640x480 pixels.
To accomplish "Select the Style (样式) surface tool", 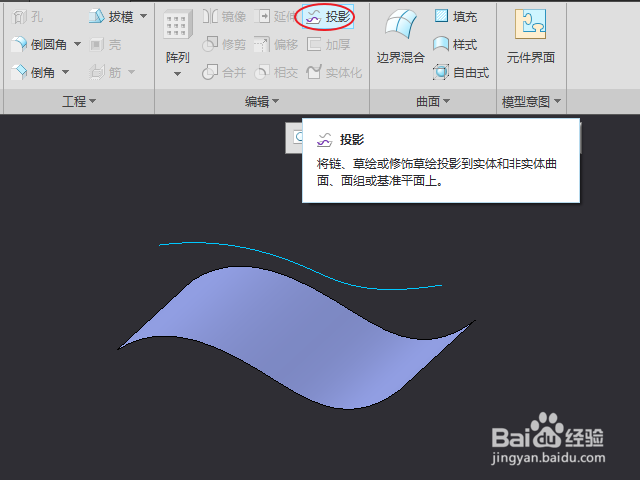I will click(x=456, y=44).
